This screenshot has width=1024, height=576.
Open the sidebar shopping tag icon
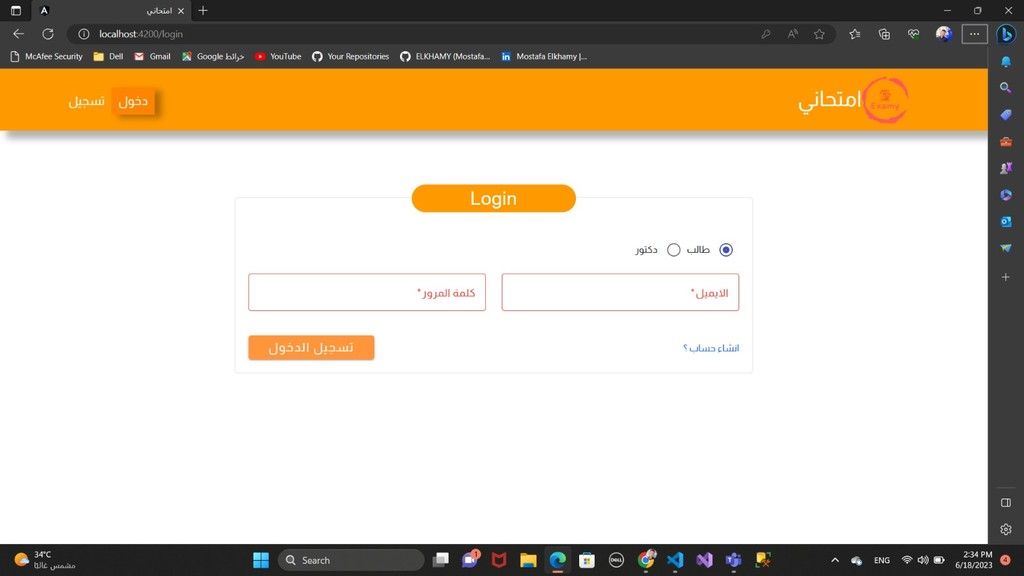(1006, 114)
